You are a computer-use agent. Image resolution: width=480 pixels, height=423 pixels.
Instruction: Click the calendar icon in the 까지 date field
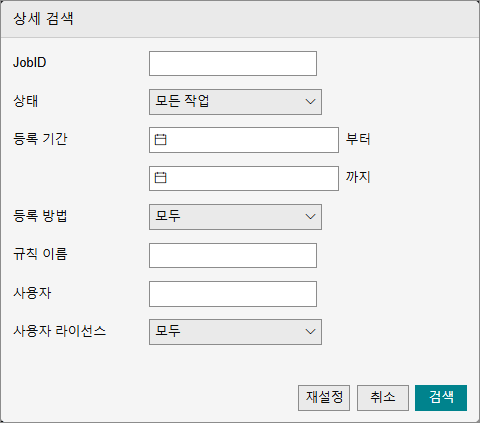(160, 178)
